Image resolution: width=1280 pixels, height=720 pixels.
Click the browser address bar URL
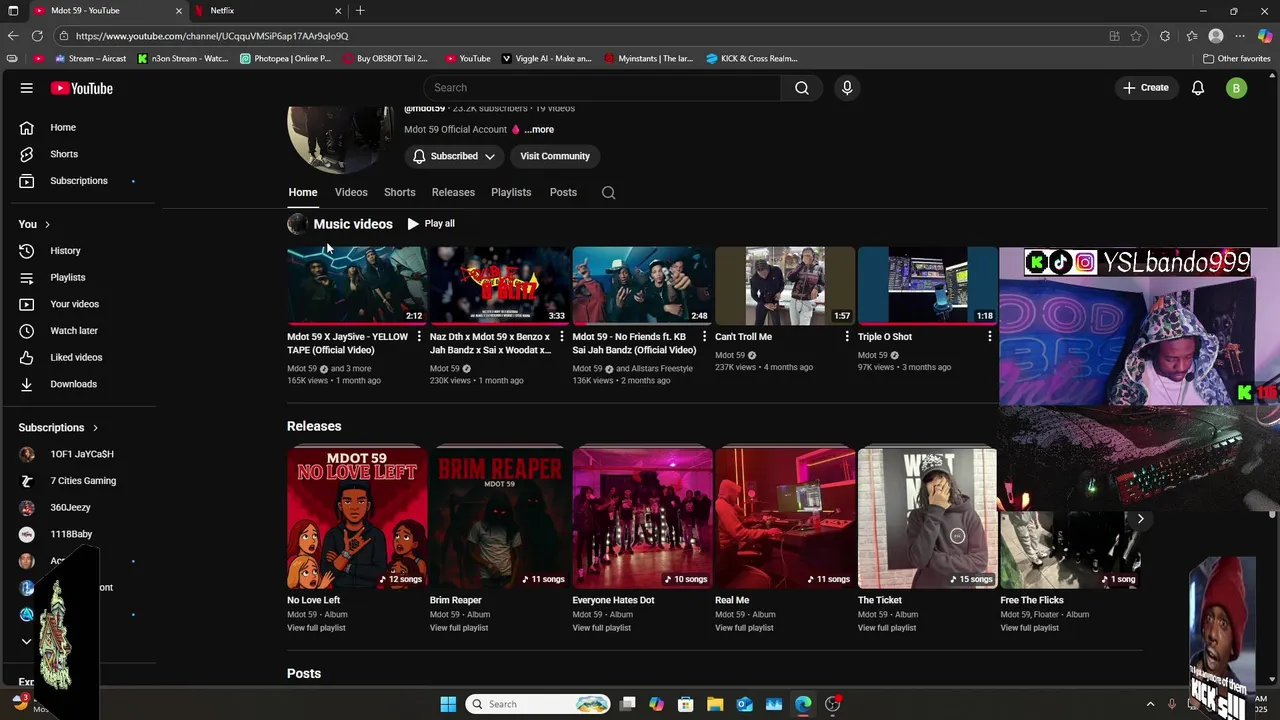212,36
